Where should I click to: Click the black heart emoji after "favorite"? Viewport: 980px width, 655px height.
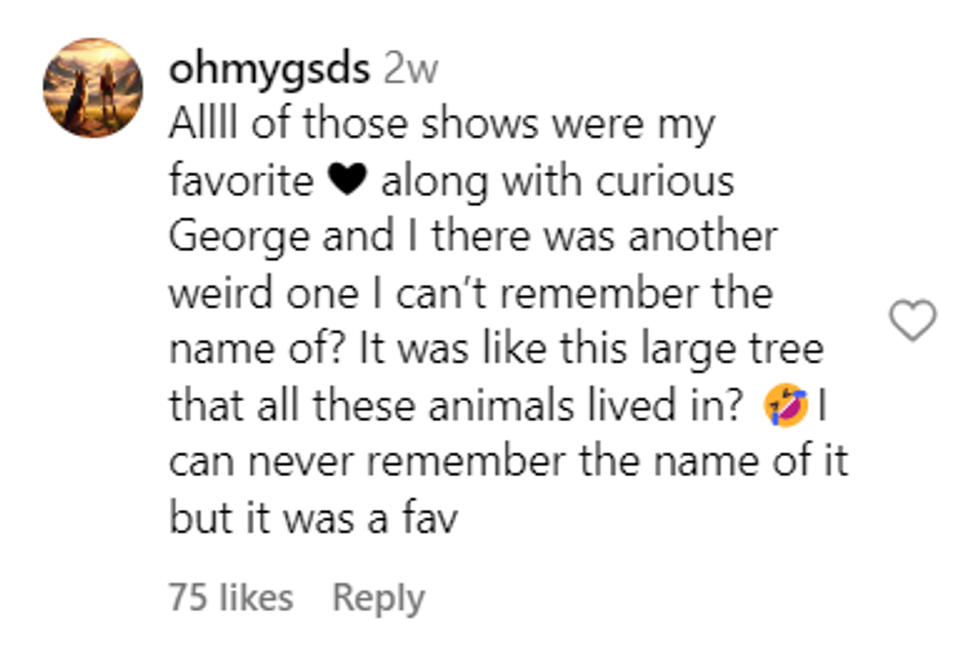pos(347,182)
